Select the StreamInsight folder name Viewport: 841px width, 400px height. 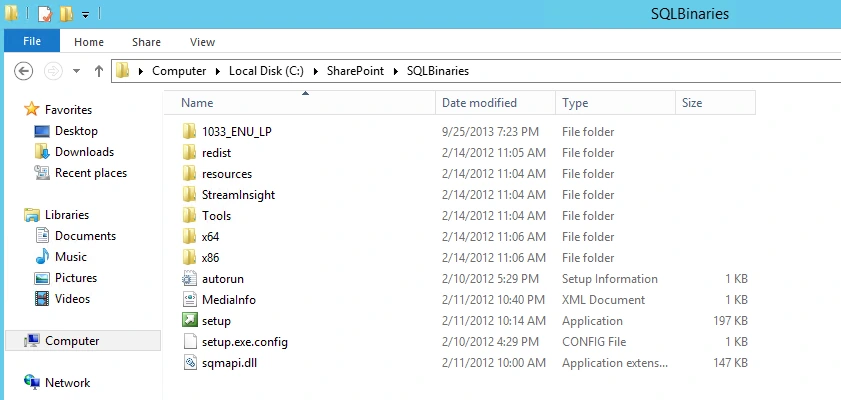coord(238,195)
